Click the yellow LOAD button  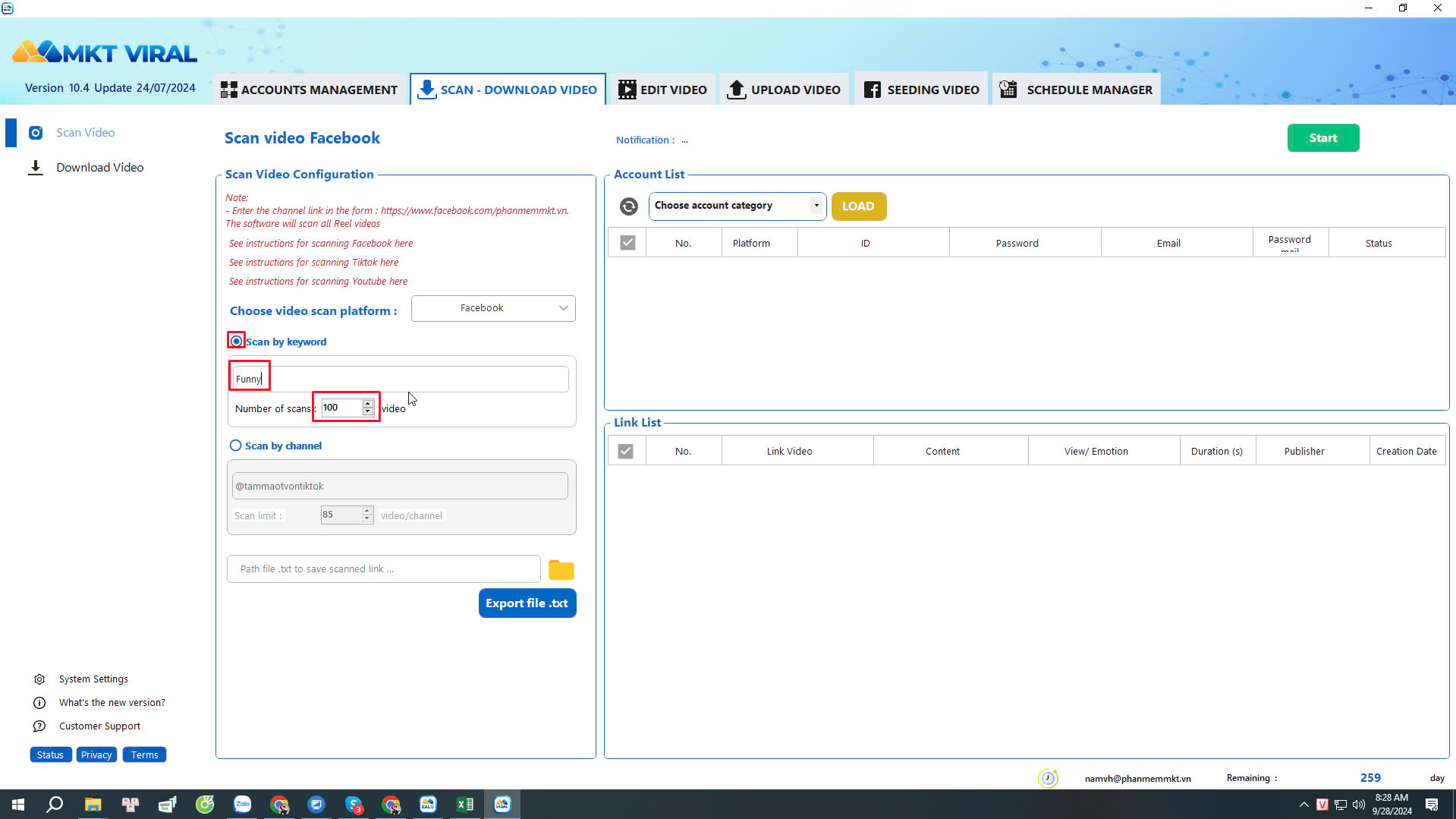(858, 206)
